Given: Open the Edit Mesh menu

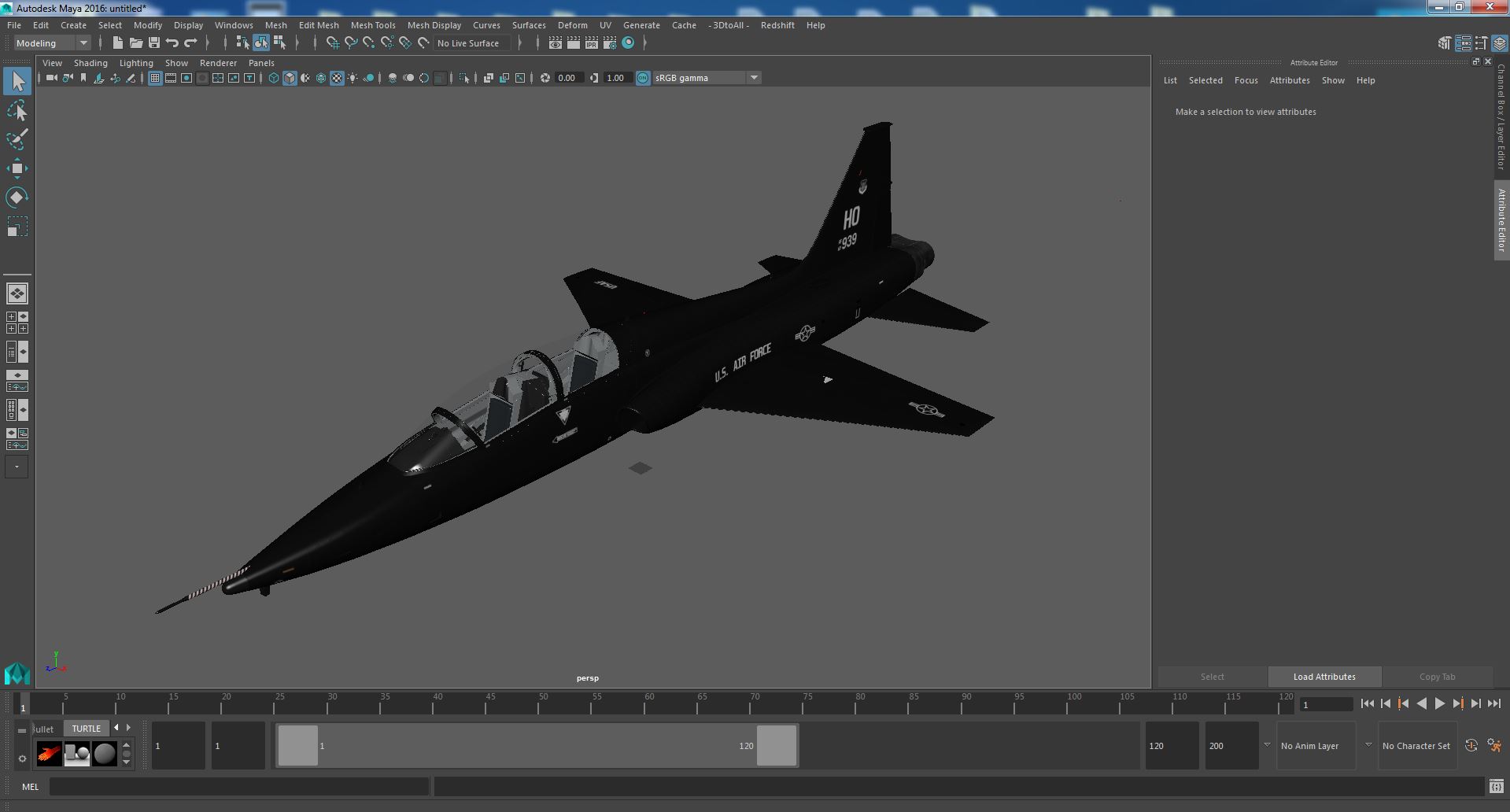Looking at the screenshot, I should (319, 25).
